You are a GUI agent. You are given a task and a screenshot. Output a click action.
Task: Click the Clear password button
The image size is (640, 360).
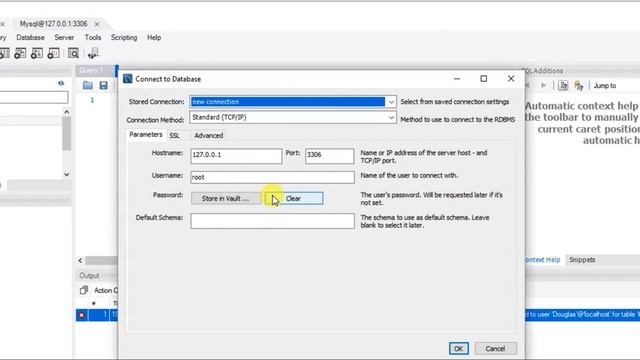pyautogui.click(x=293, y=198)
